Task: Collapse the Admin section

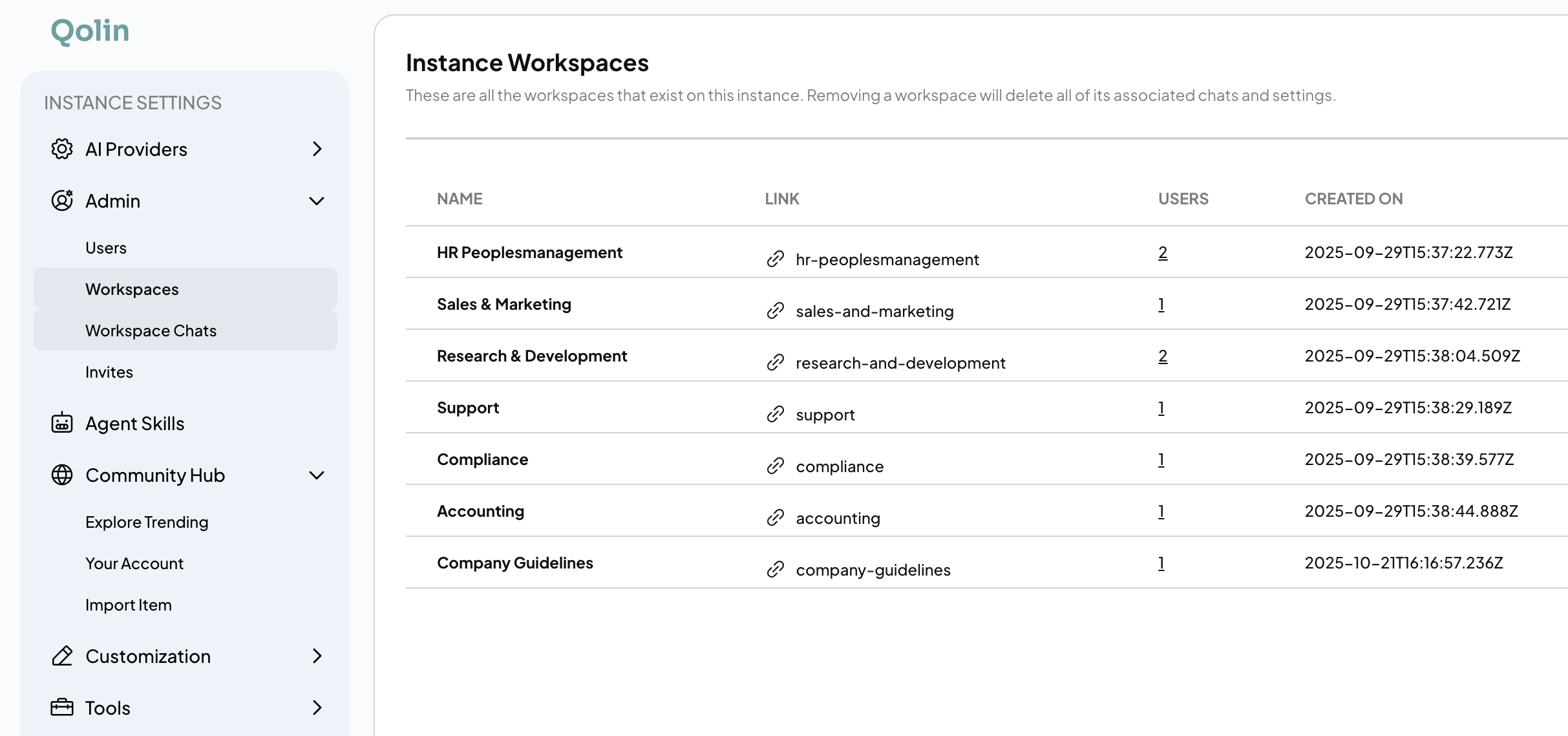Action: click(x=316, y=200)
